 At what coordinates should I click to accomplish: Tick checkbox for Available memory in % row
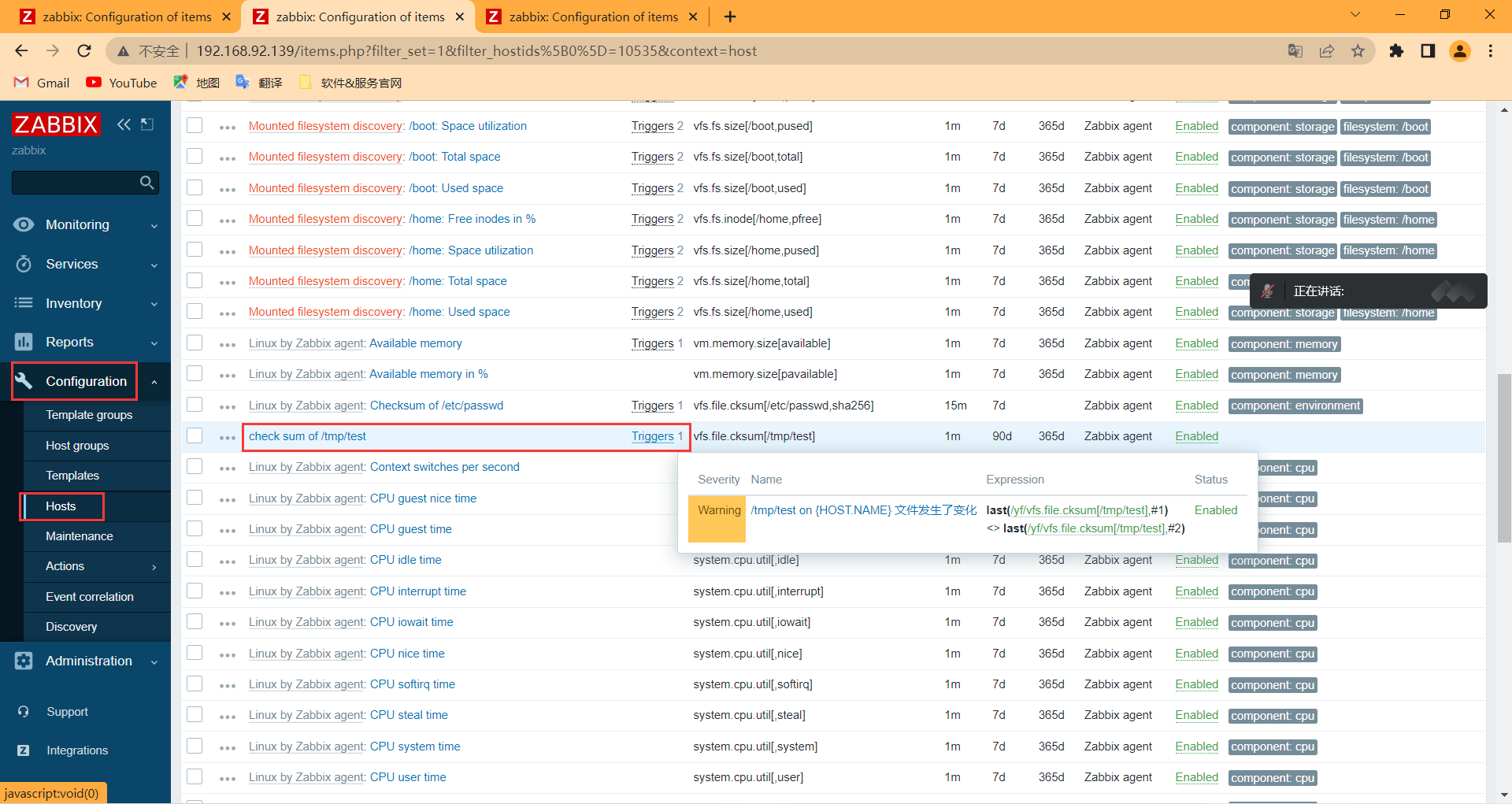[195, 373]
